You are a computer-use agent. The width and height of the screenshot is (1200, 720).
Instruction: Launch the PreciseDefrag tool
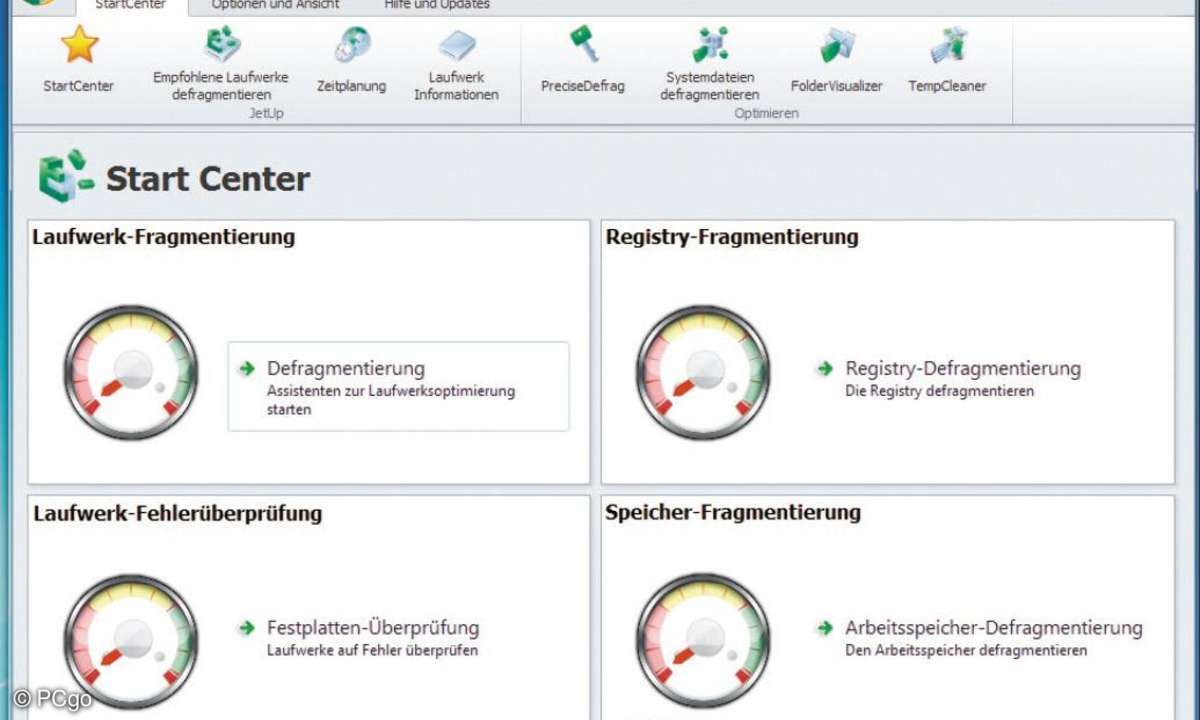coord(583,45)
